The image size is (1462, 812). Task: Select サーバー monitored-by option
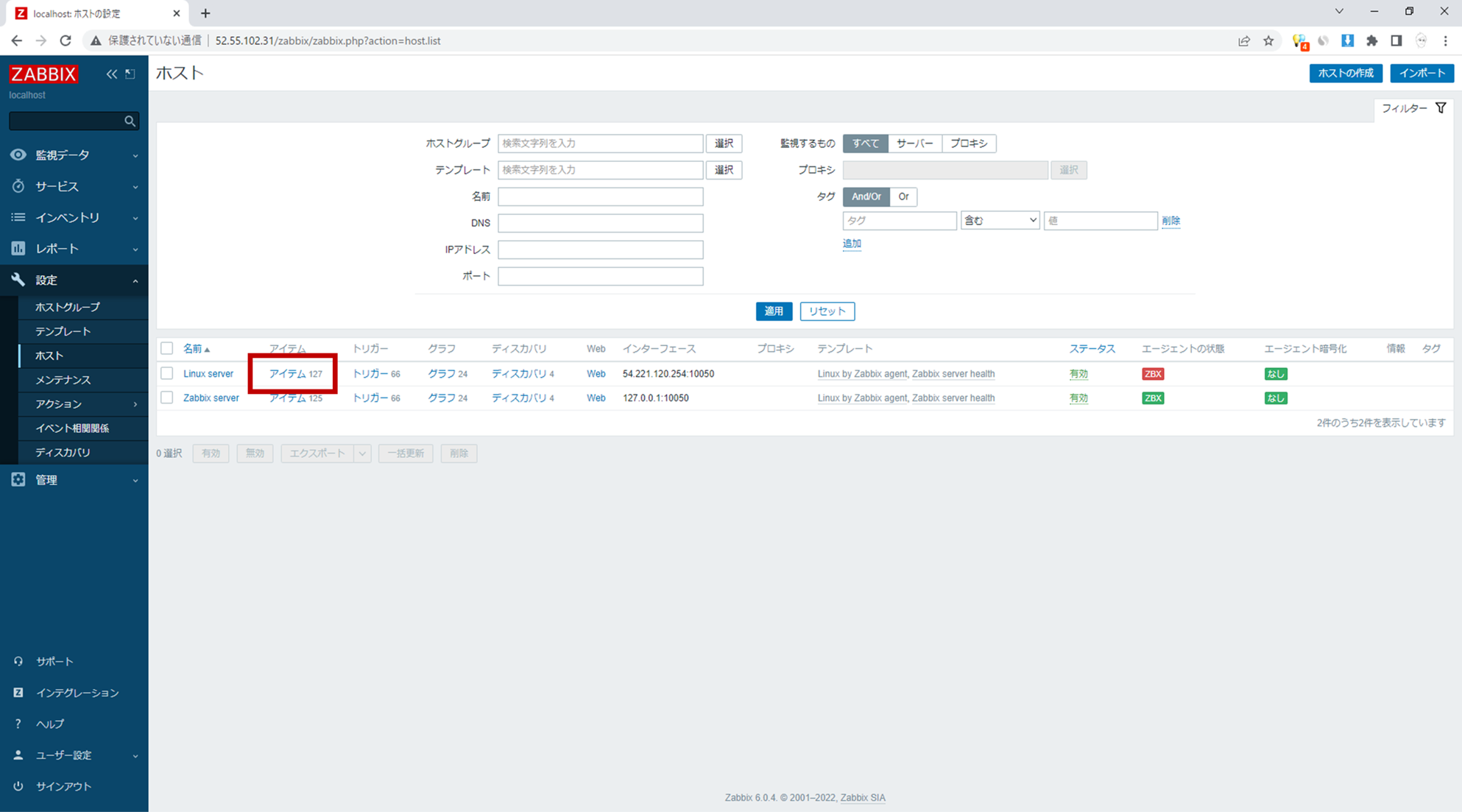point(915,144)
